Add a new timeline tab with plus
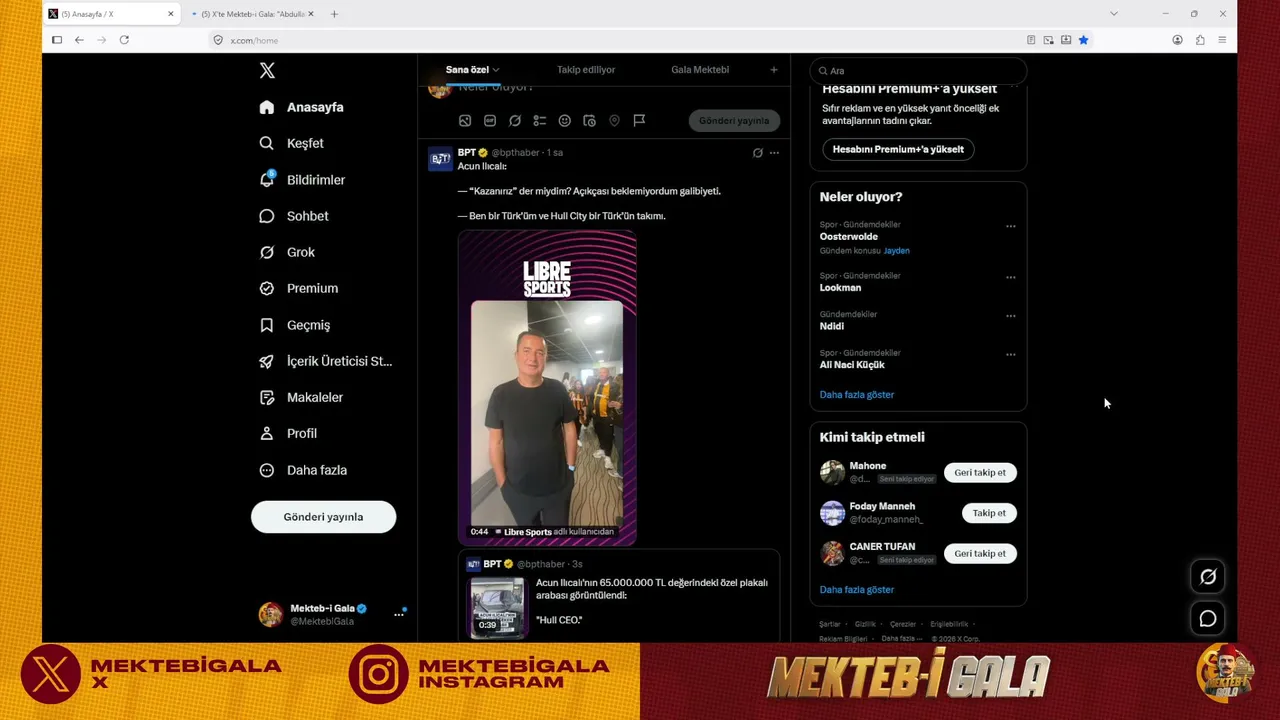Viewport: 1280px width, 720px height. (773, 70)
